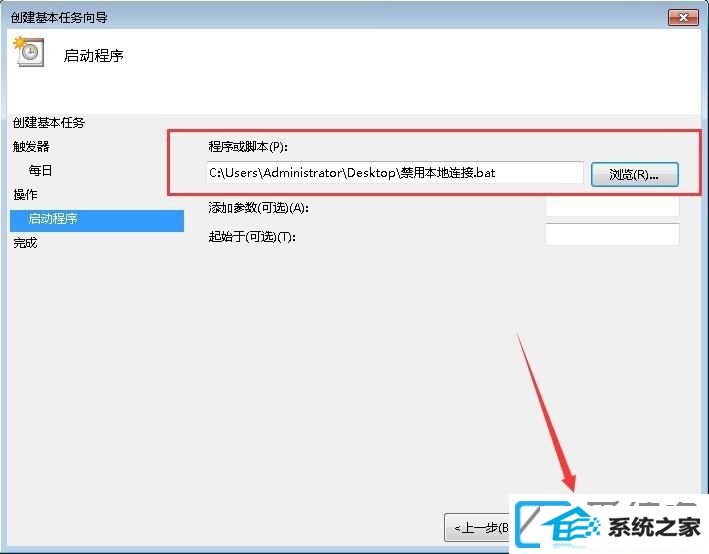The width and height of the screenshot is (709, 554).
Task: Click the 启动程序 page heading
Action: coord(94,56)
